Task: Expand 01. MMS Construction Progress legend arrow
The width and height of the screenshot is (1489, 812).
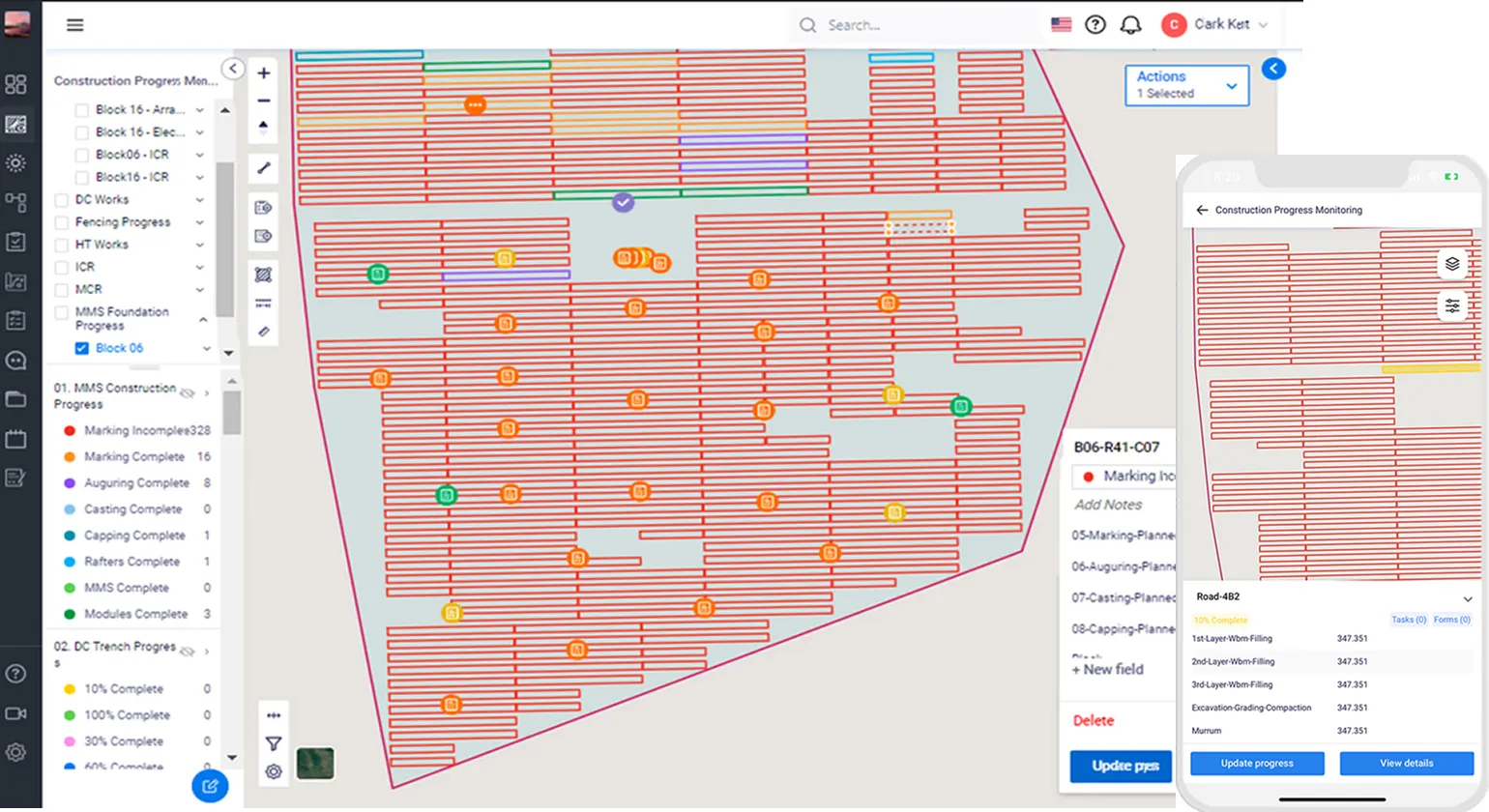Action: pyautogui.click(x=207, y=393)
